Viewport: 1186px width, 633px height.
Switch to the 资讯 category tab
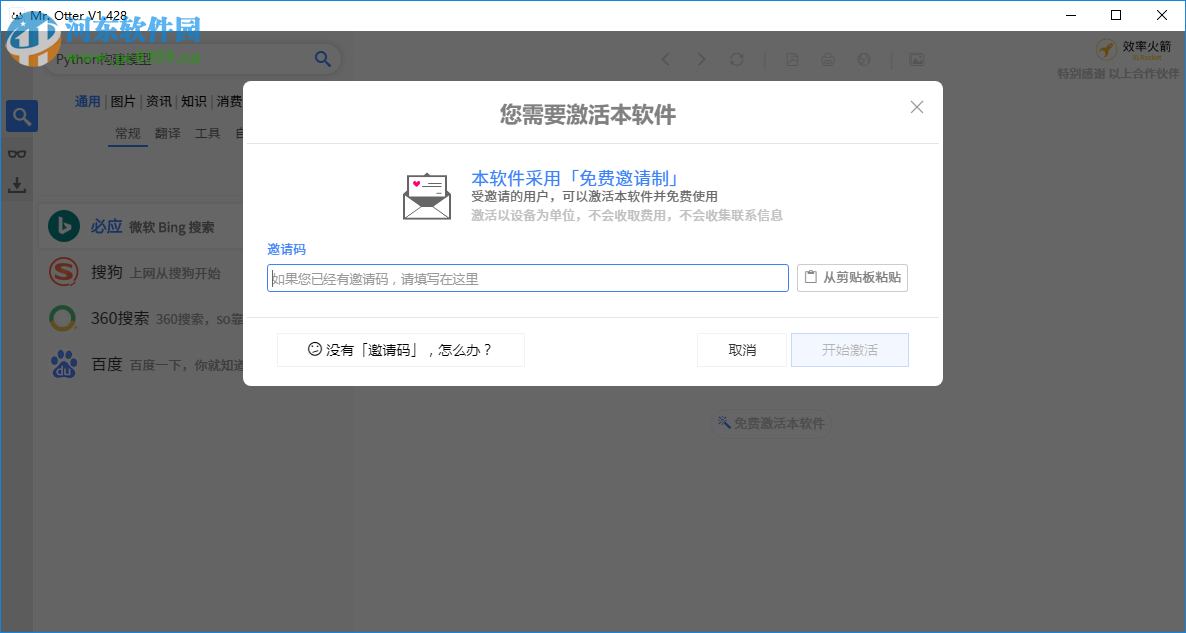coord(158,101)
